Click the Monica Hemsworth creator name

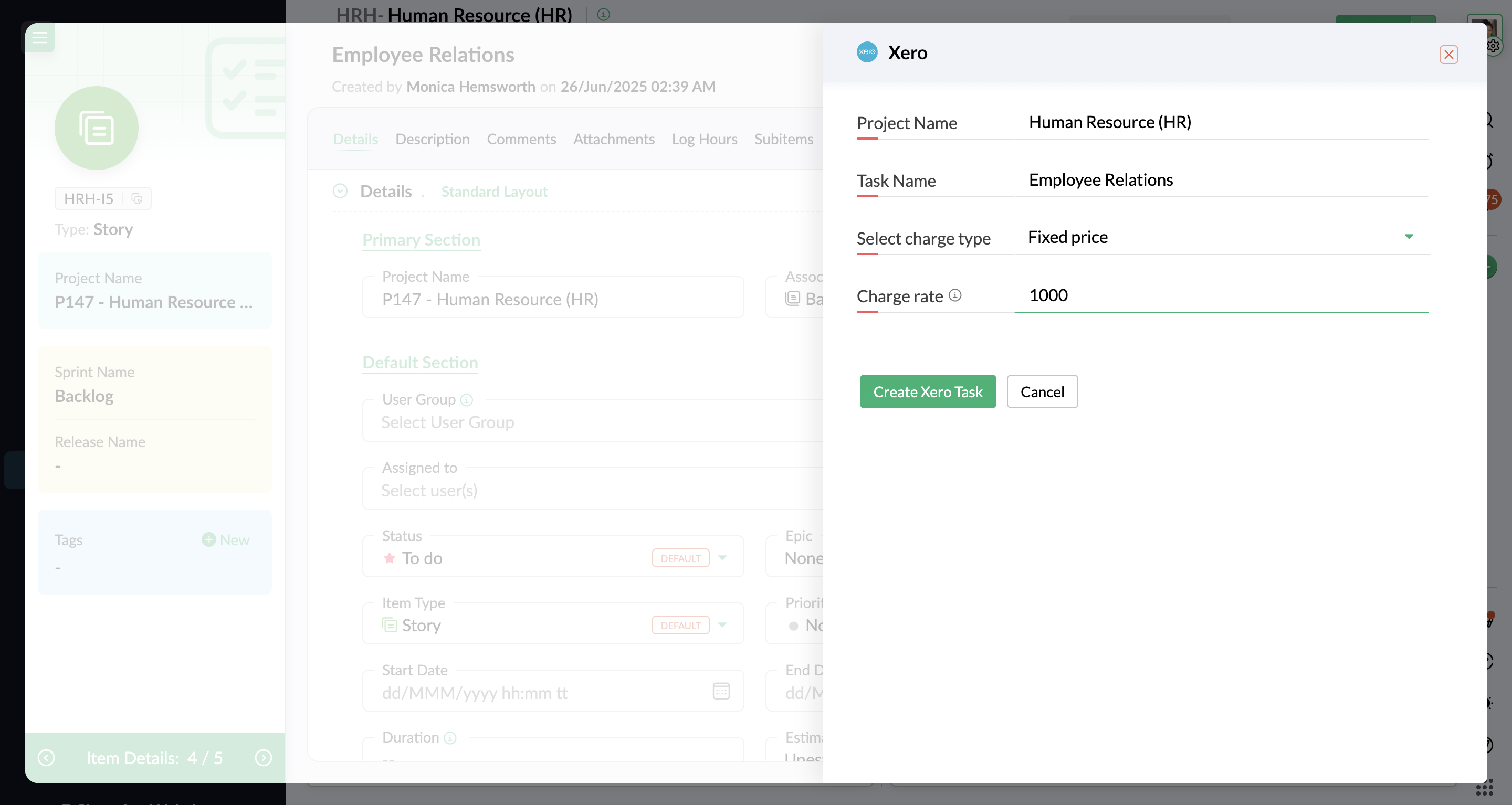471,87
